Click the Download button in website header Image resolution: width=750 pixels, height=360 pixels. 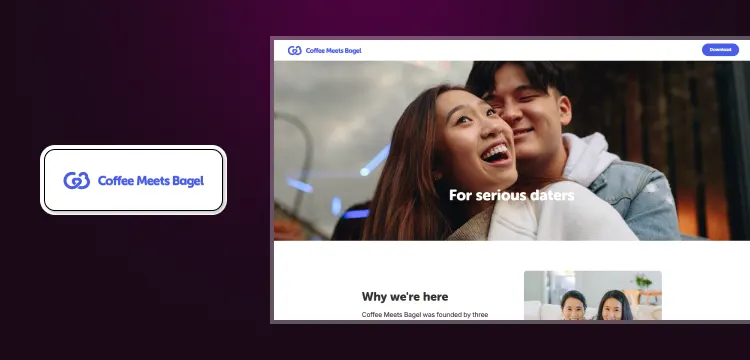pos(720,50)
